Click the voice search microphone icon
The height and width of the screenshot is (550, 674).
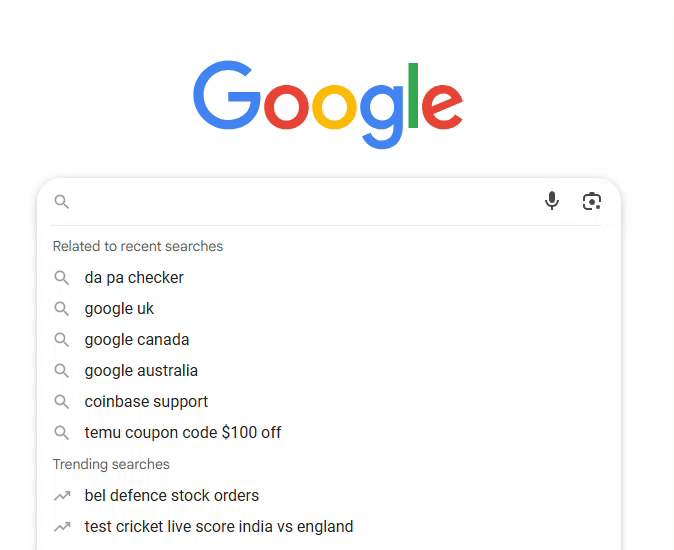[552, 201]
